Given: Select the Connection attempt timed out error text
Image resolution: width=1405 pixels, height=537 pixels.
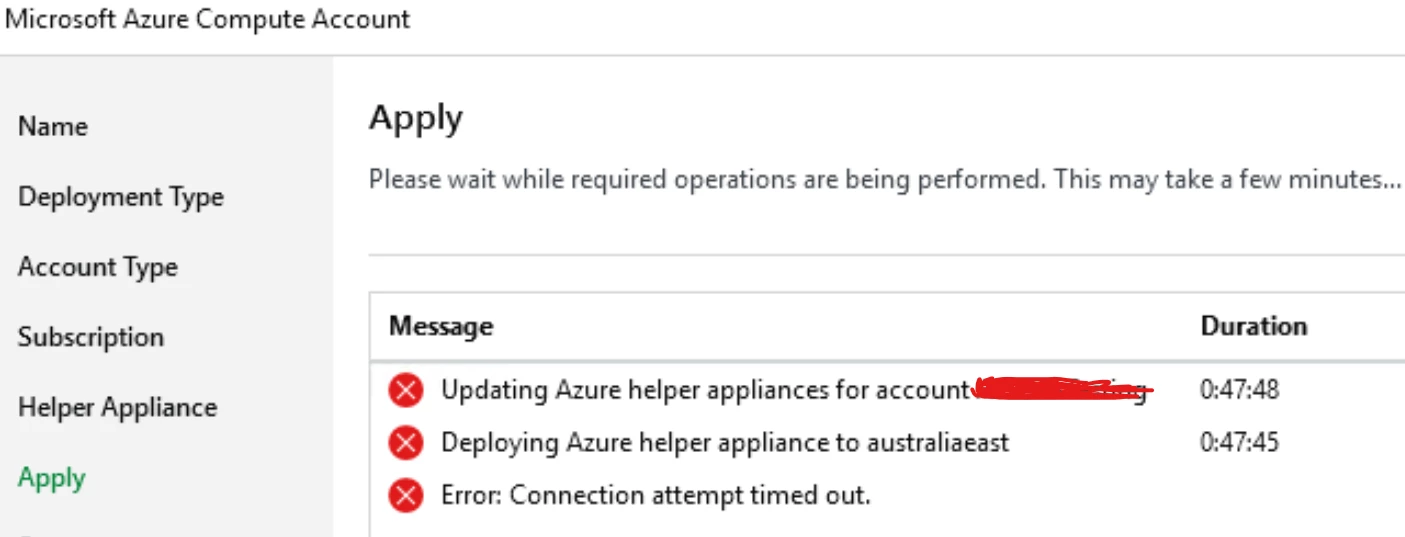Looking at the screenshot, I should (x=655, y=495).
